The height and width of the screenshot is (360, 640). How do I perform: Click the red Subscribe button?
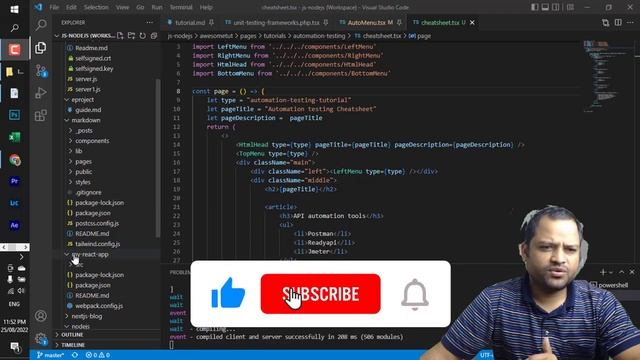[x=320, y=294]
